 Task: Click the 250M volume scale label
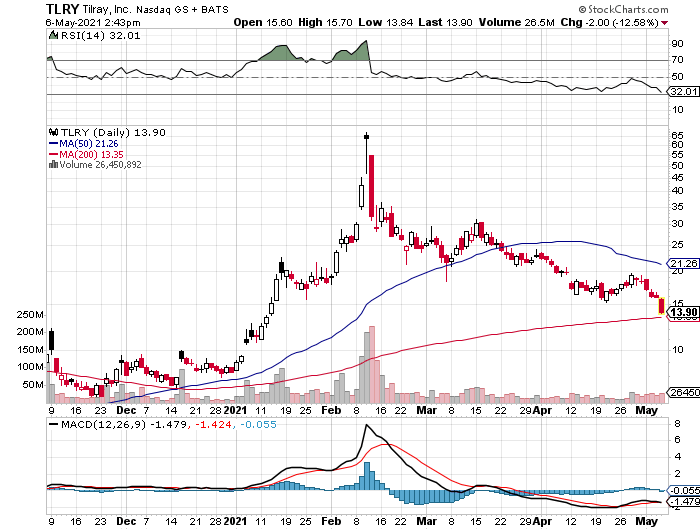coord(29,315)
